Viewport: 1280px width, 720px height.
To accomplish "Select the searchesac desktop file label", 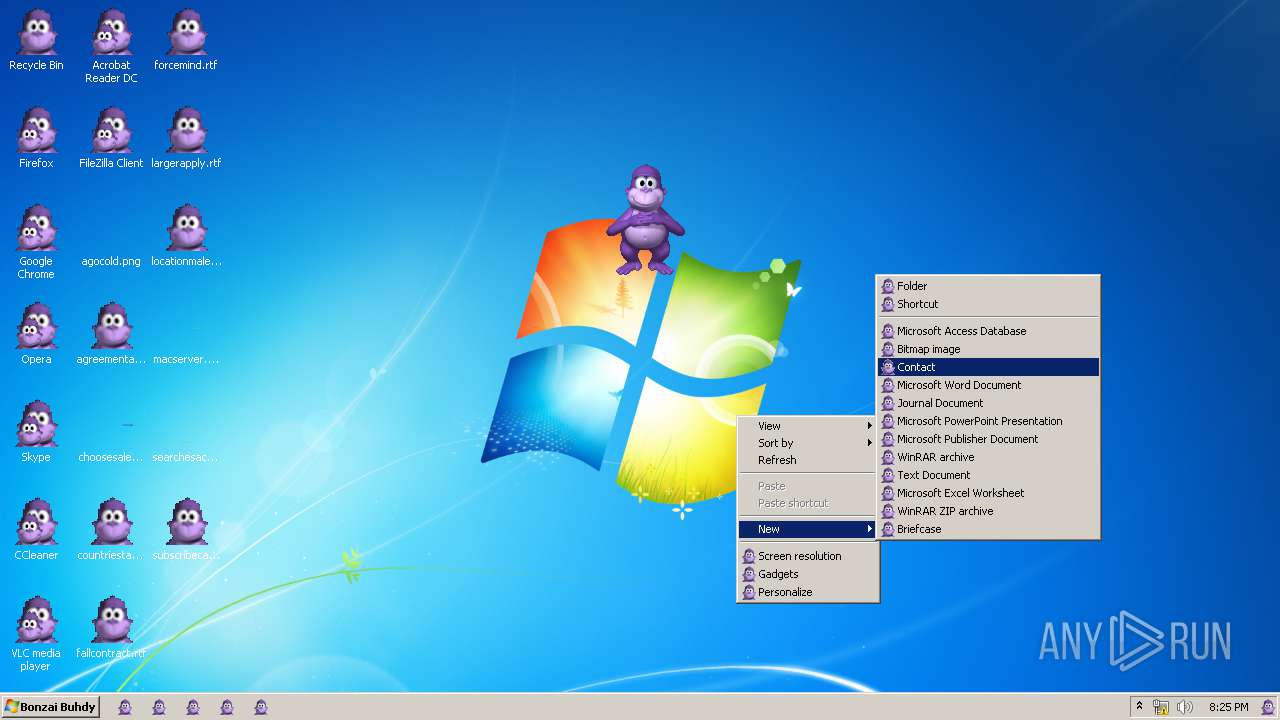I will point(186,457).
